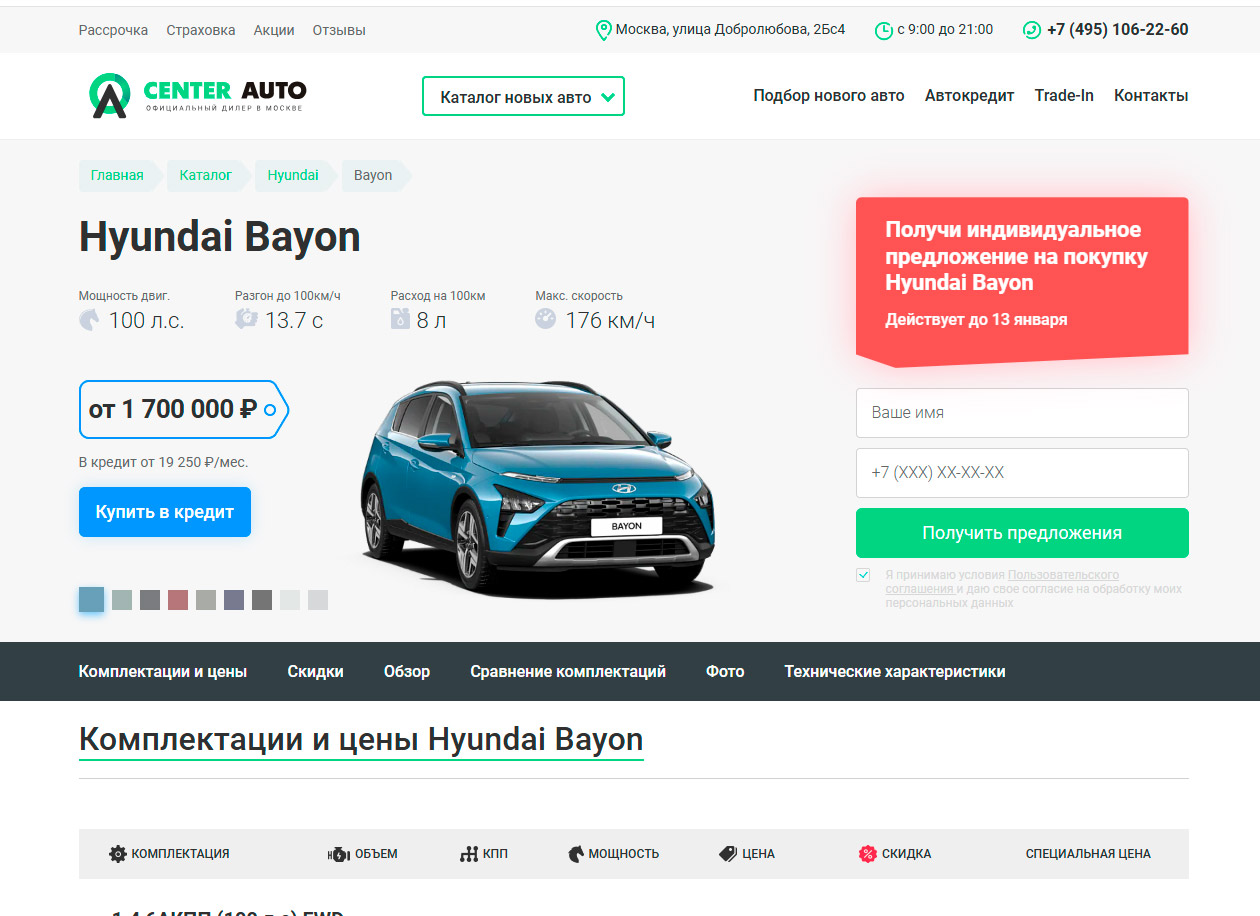Click the Действует до 13 января text
1260x916 pixels.
click(976, 320)
